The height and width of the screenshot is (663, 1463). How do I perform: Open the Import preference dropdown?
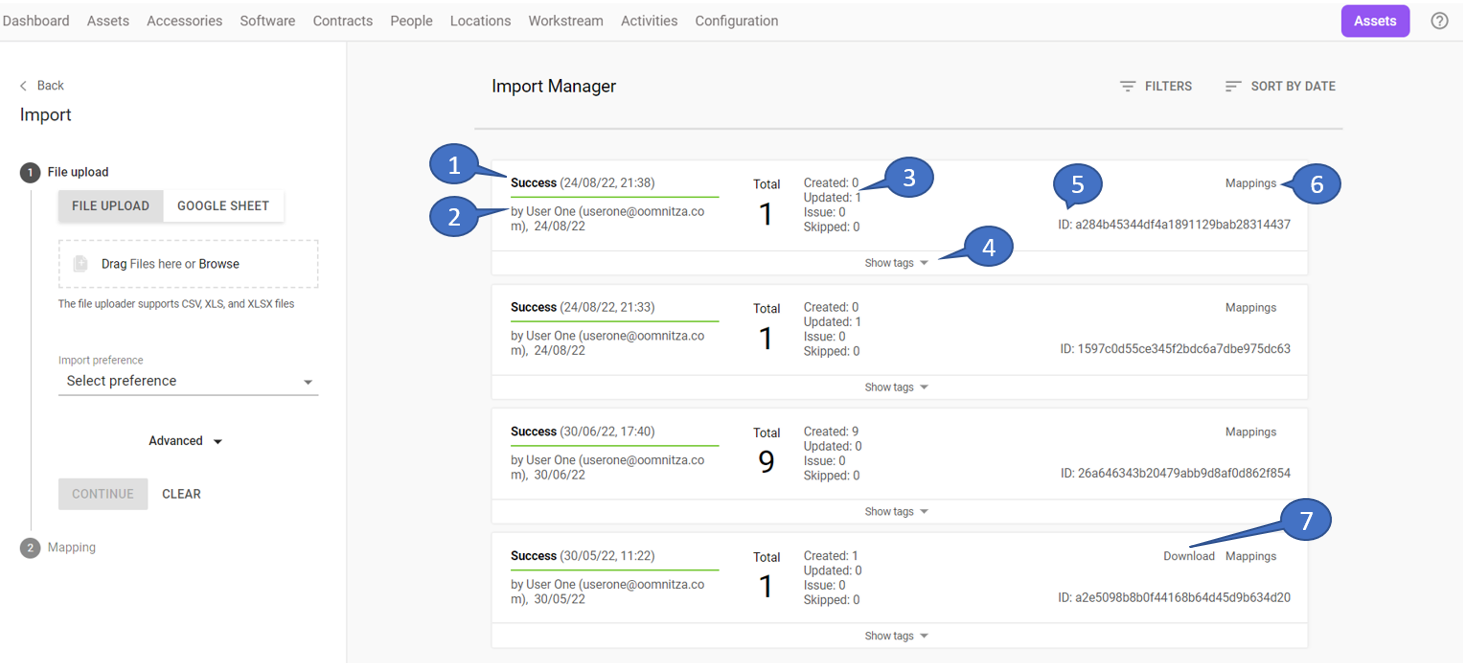tap(188, 381)
